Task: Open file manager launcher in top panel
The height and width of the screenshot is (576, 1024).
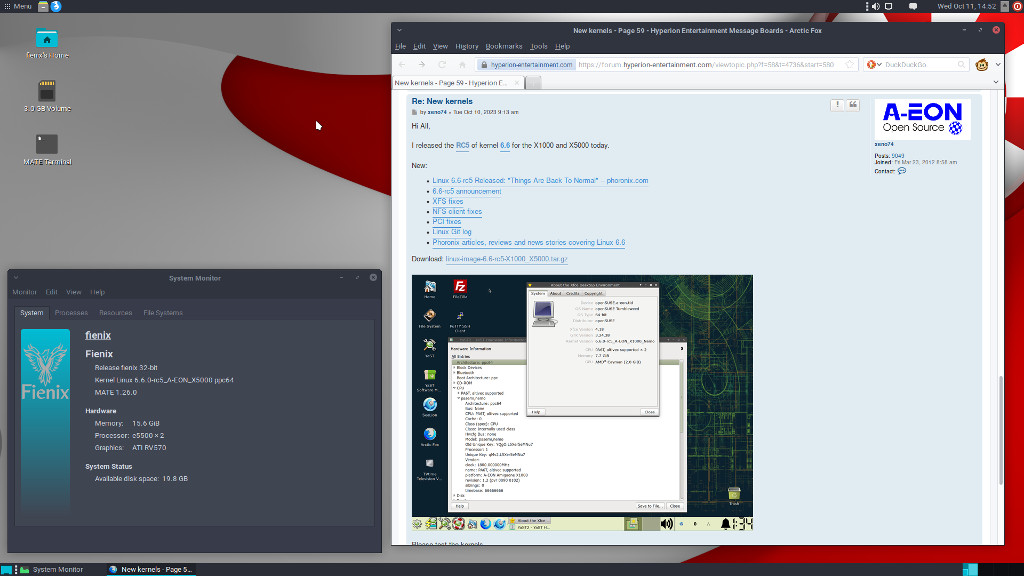Action: [x=43, y=6]
